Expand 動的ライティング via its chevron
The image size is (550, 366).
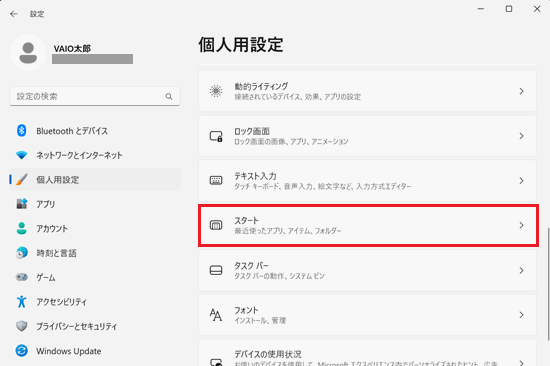(x=521, y=91)
